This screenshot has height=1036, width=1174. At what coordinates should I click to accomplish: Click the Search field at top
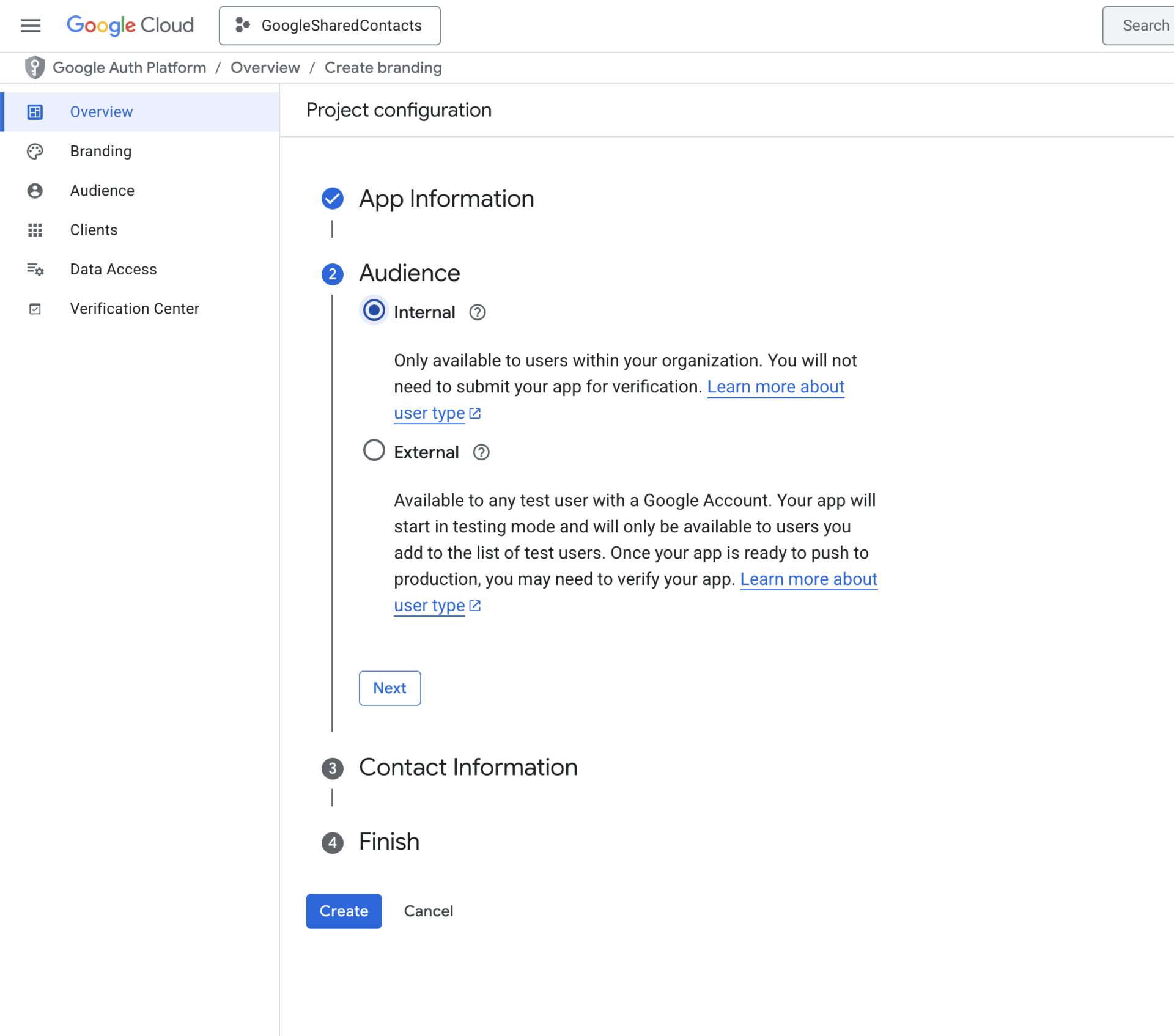click(1138, 26)
